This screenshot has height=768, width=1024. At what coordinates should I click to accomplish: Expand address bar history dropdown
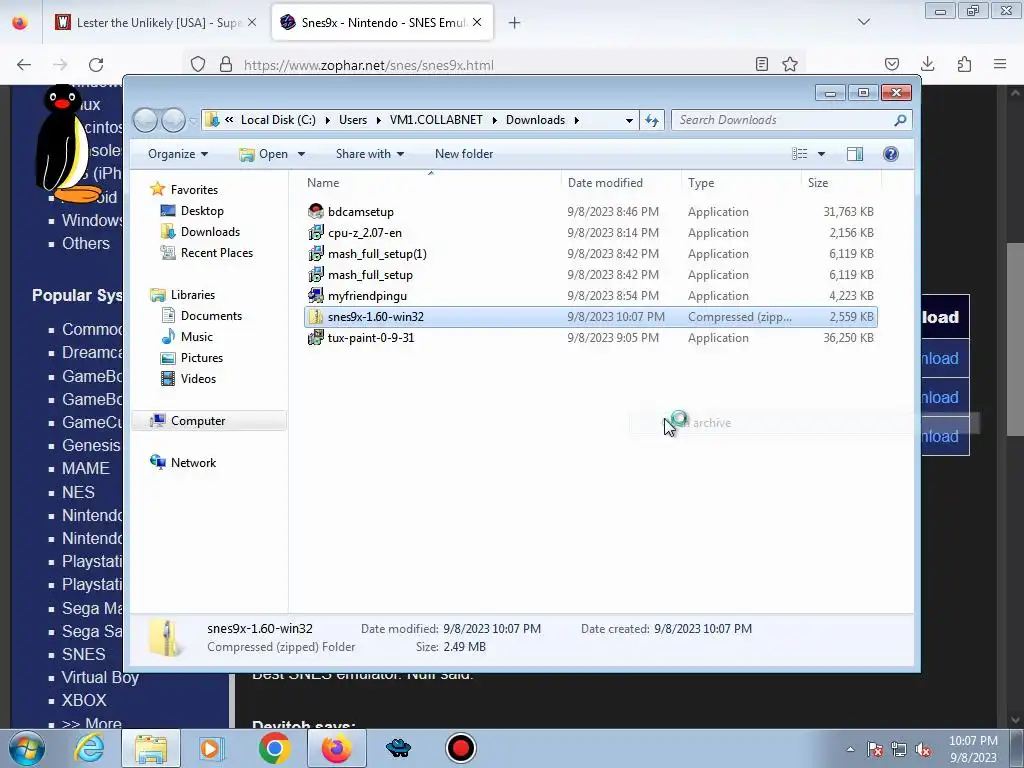(x=629, y=120)
